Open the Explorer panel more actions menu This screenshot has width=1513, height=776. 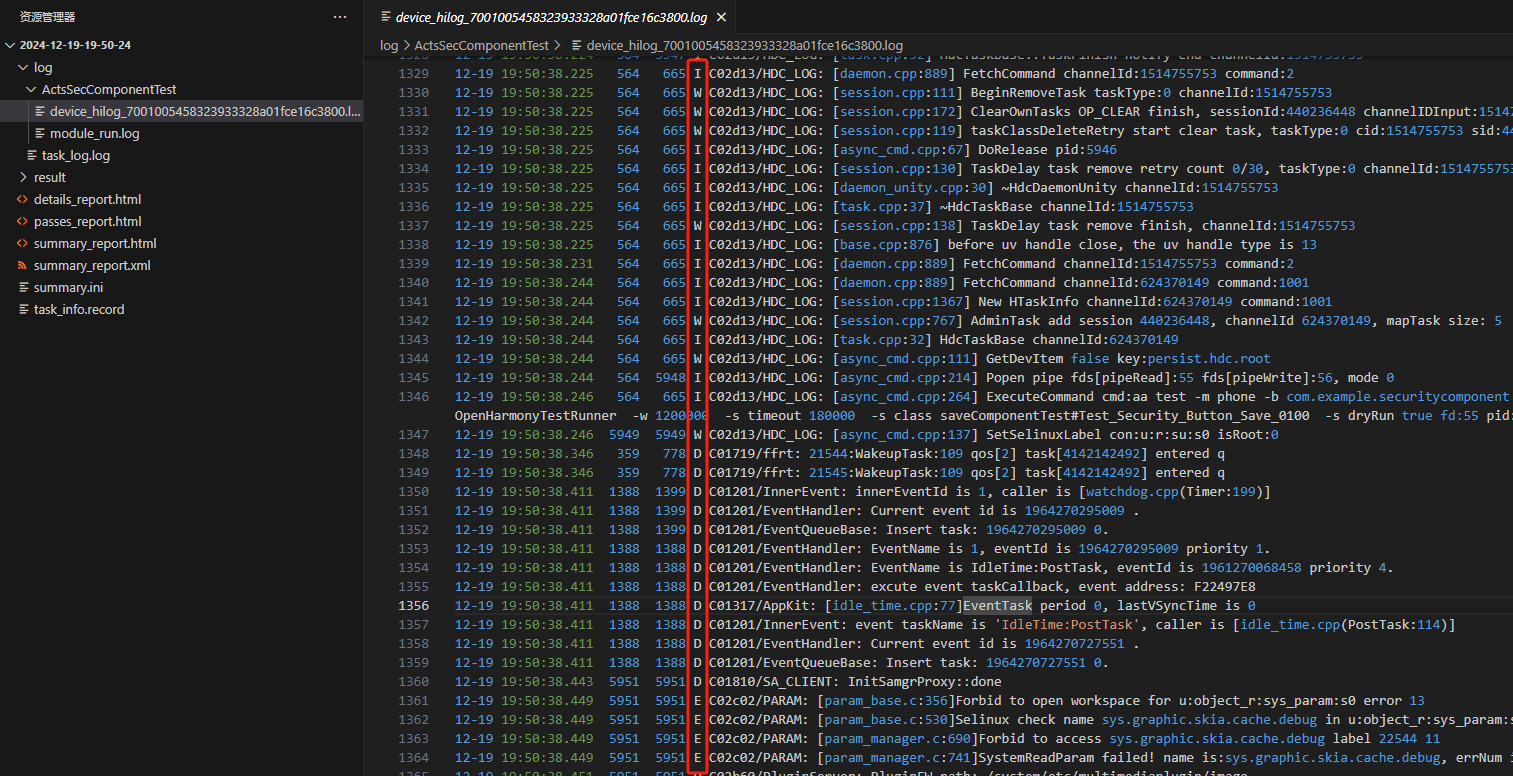(x=340, y=17)
